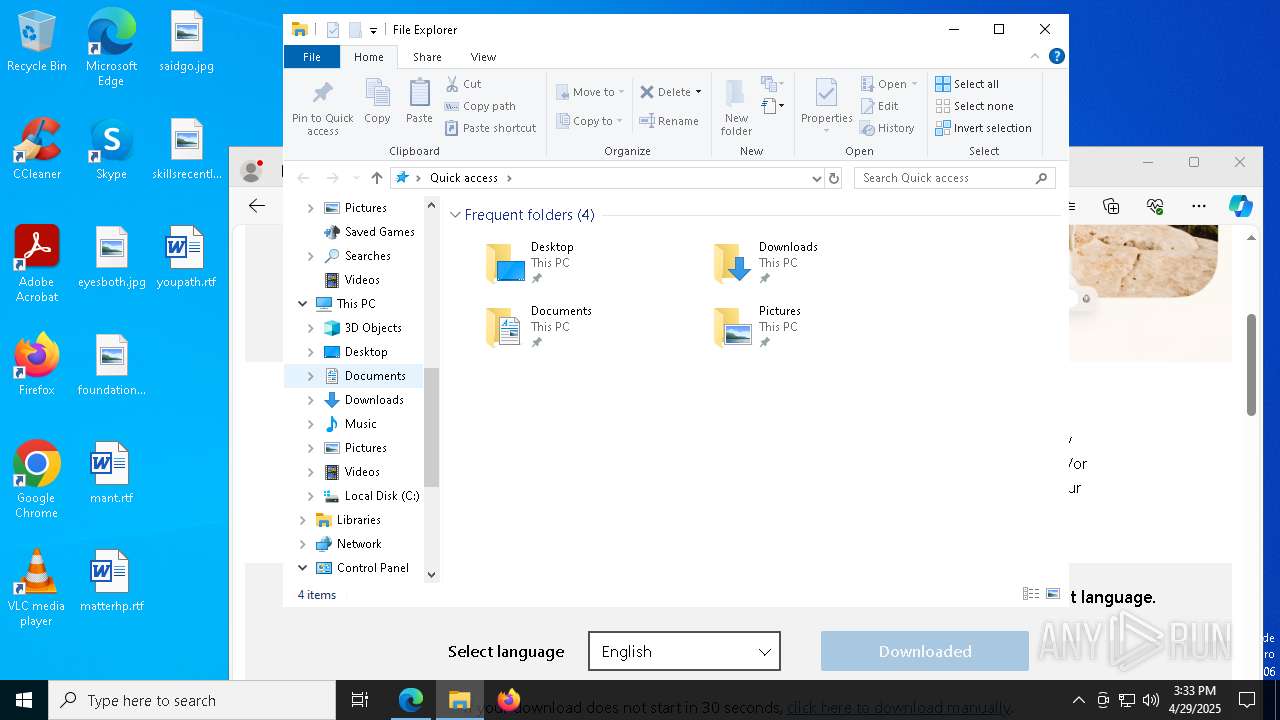Viewport: 1280px width, 720px height.
Task: Open the Copy to dropdown
Action: 590,121
